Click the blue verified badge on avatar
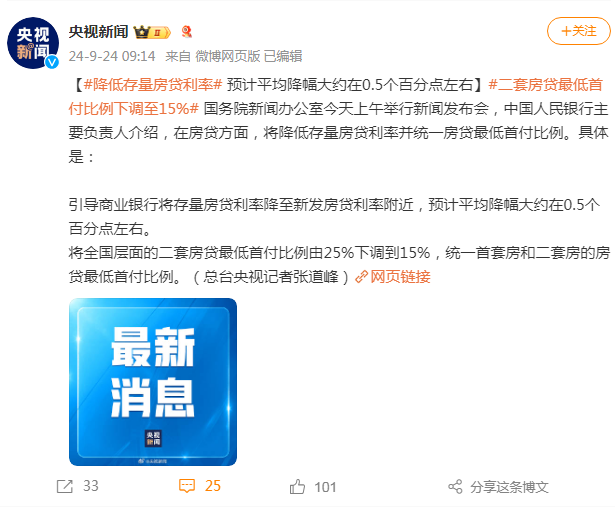Viewport: 615px width, 512px height. point(52,62)
